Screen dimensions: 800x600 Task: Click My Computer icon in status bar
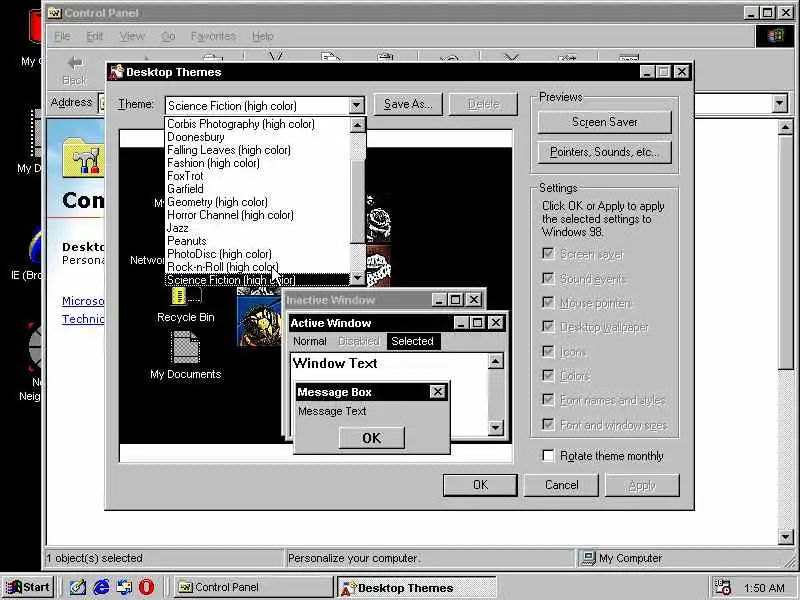click(588, 558)
